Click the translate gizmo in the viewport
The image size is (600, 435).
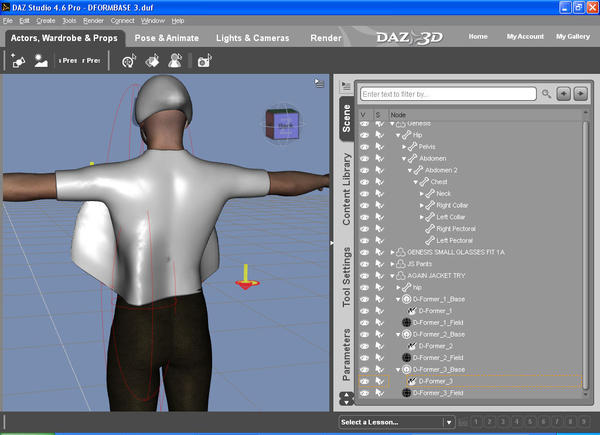coord(246,277)
